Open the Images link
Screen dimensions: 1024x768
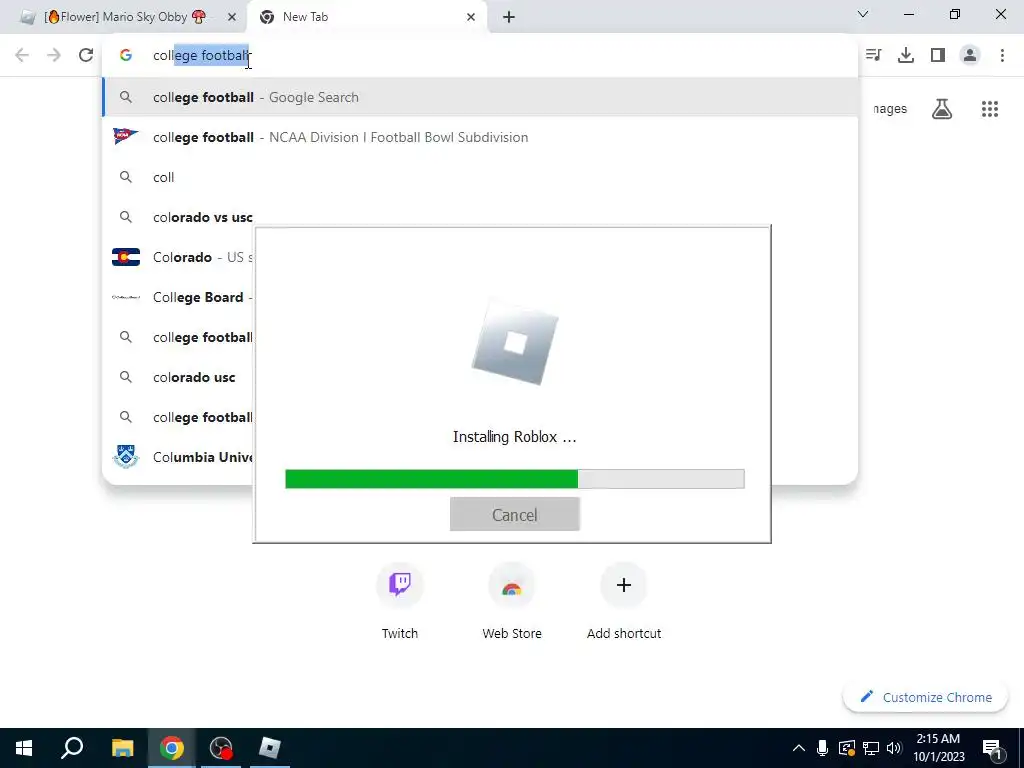(x=890, y=109)
